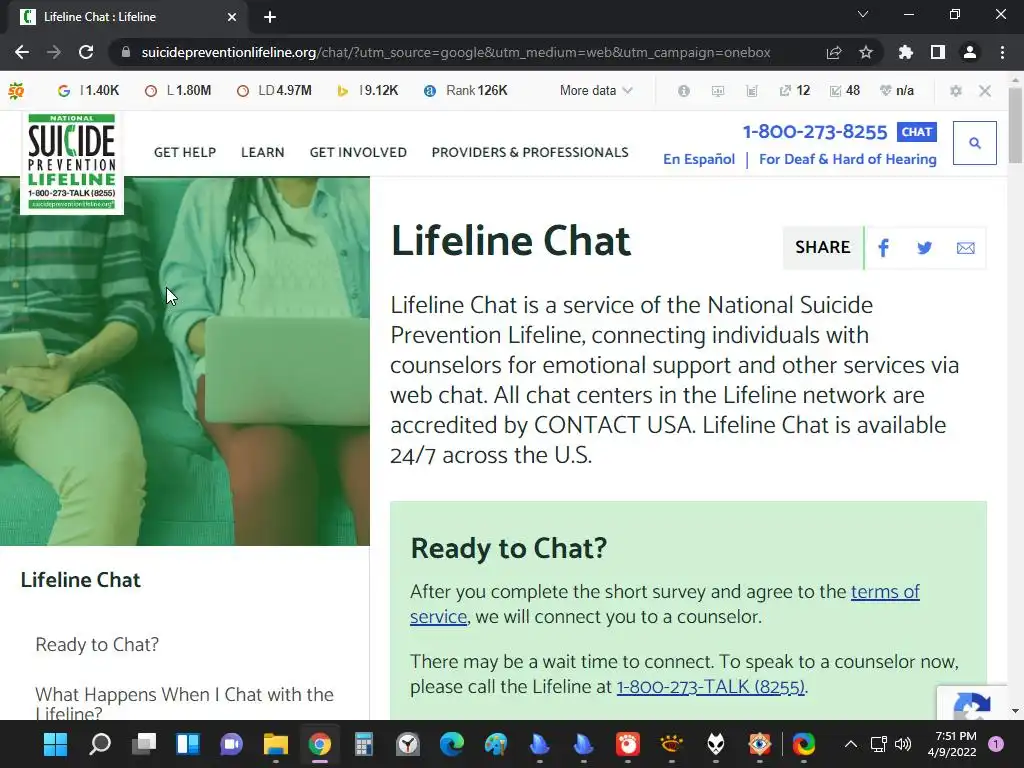The image size is (1024, 768).
Task: Go to Ready to Chat? sidebar item
Action: point(97,645)
